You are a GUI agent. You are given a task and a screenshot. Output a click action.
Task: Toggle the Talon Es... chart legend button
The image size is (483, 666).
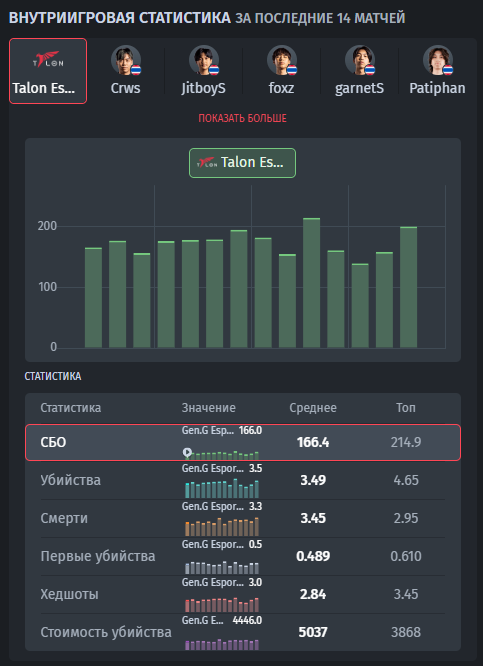[243, 163]
